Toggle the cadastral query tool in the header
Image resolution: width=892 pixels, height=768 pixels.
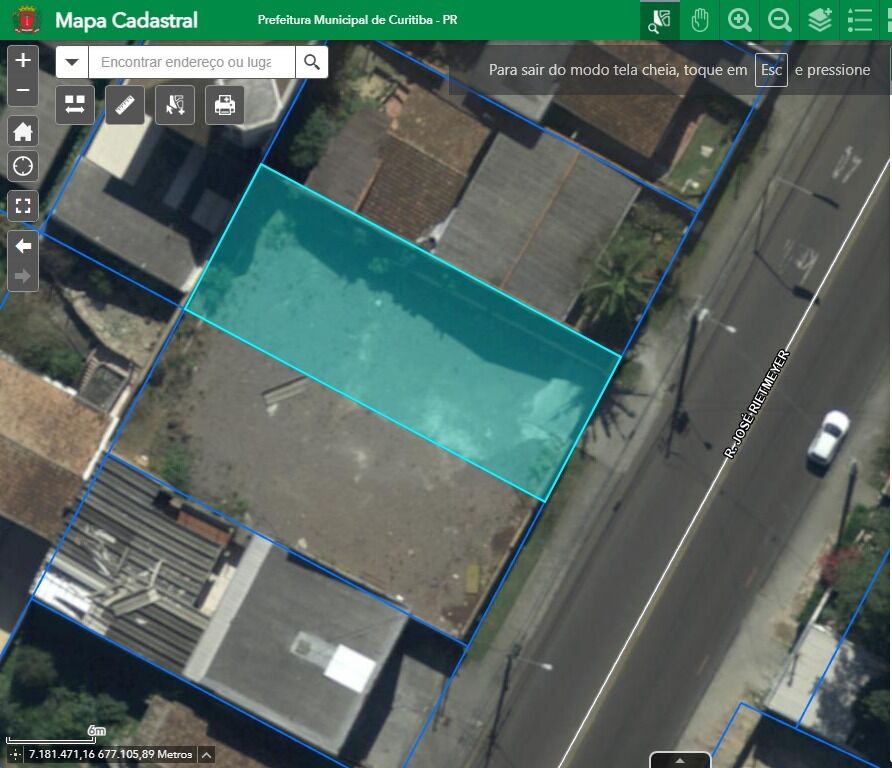[660, 20]
